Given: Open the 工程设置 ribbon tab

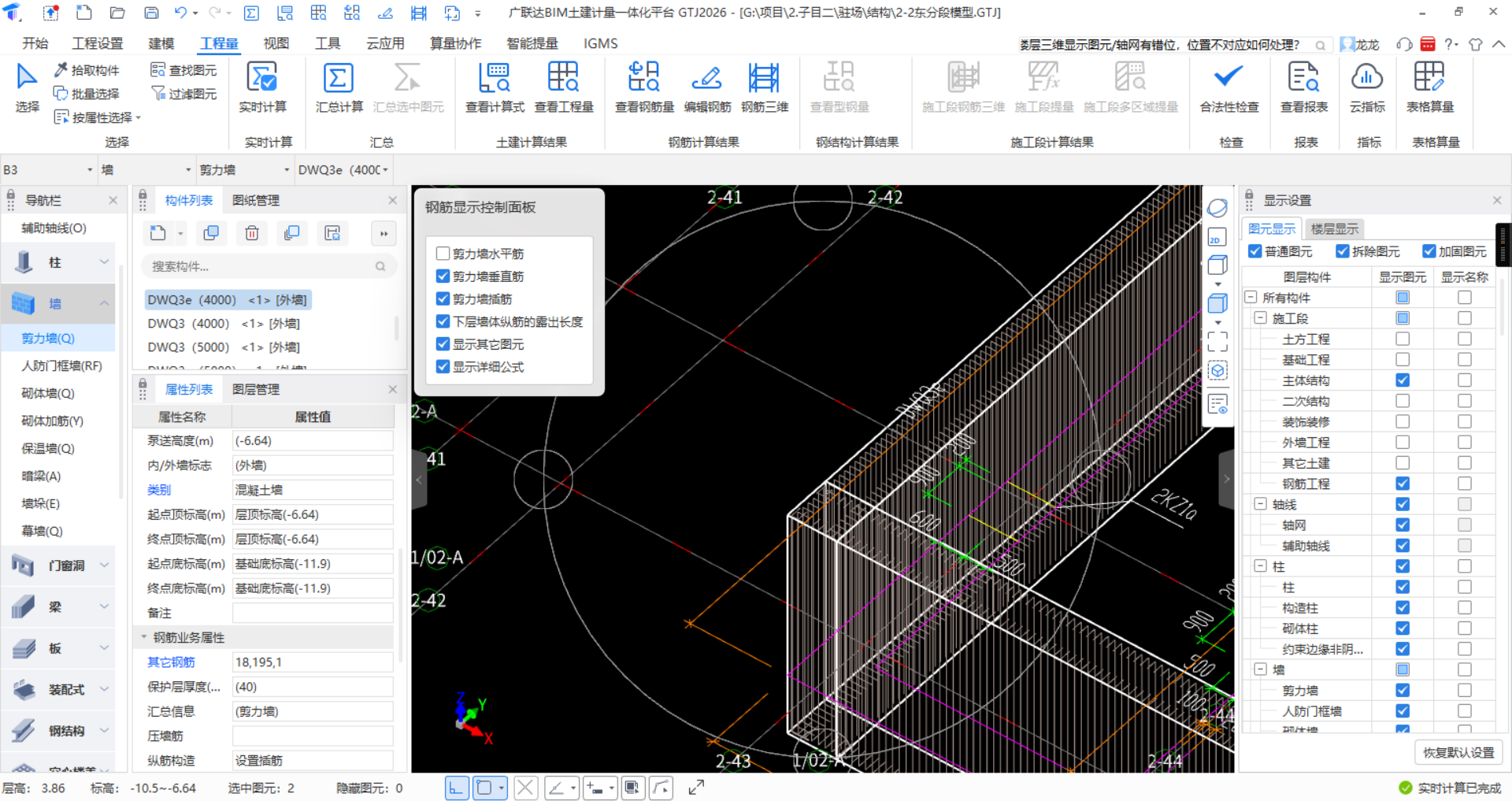Looking at the screenshot, I should [98, 43].
